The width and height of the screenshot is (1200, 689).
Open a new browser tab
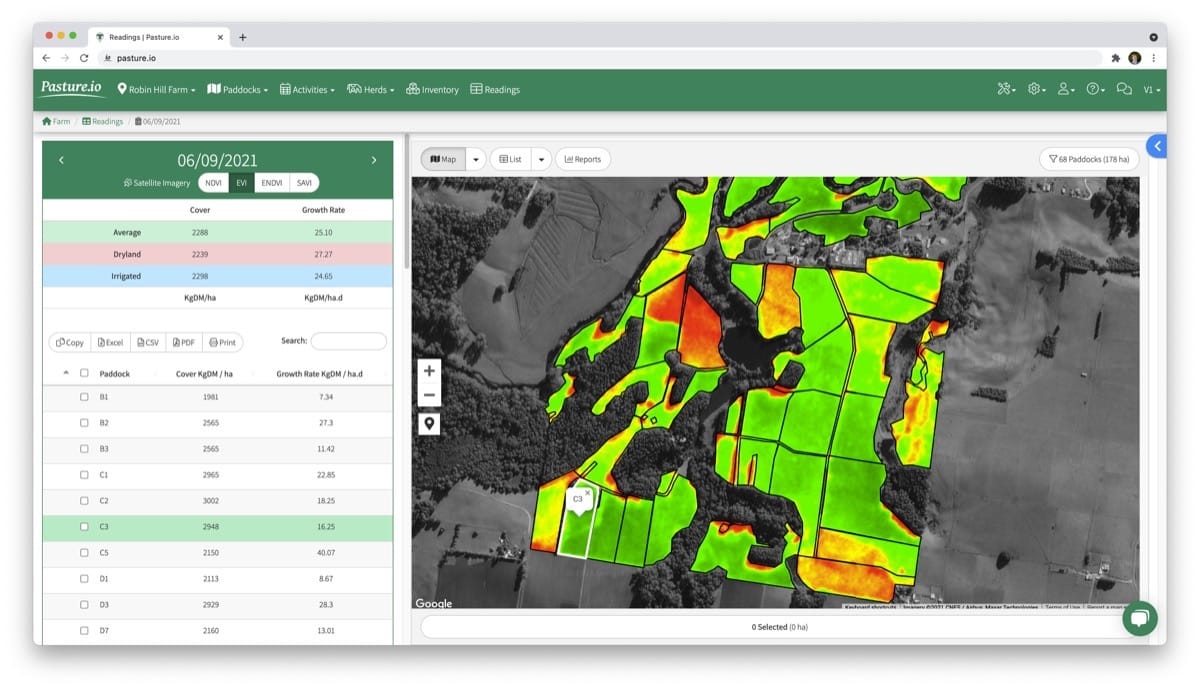click(242, 37)
